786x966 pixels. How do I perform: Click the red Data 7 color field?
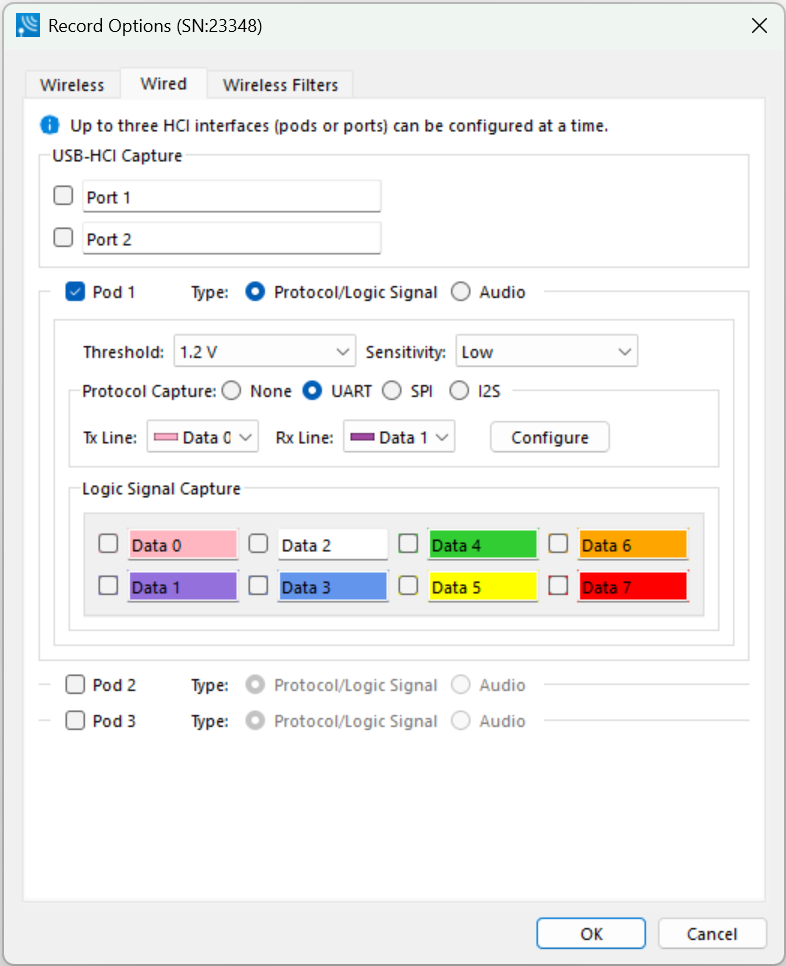(x=633, y=586)
